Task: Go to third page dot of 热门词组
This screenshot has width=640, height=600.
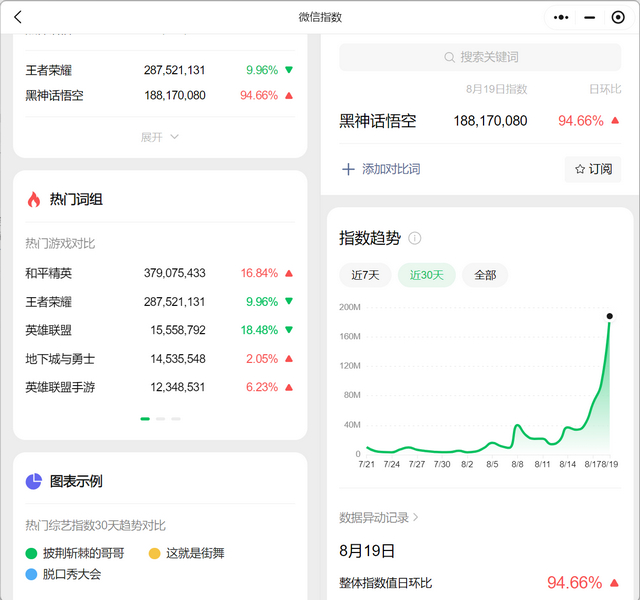Action: pos(176,419)
